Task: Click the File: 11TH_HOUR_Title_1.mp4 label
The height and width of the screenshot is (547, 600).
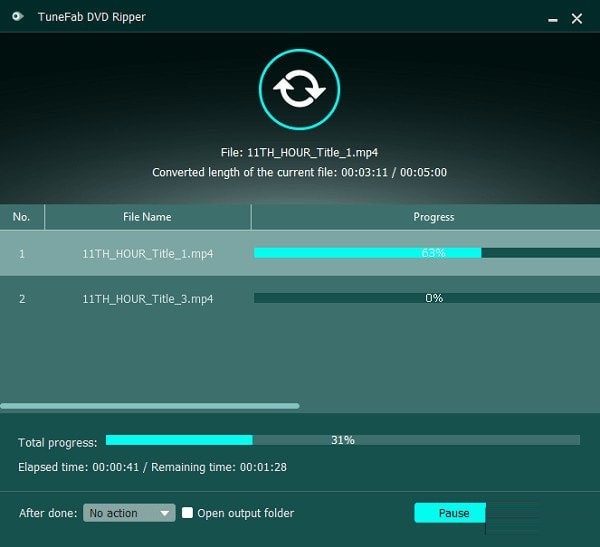Action: pyautogui.click(x=299, y=153)
